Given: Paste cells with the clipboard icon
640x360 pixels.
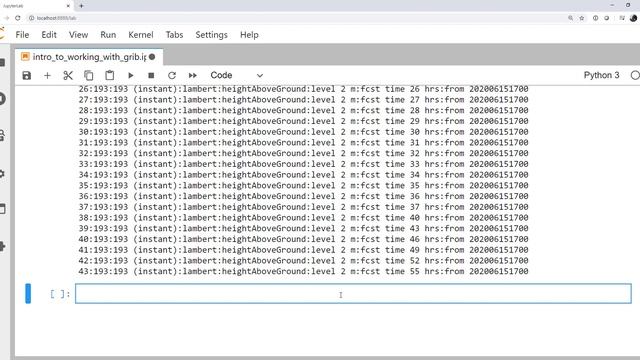Looking at the screenshot, I should point(110,76).
